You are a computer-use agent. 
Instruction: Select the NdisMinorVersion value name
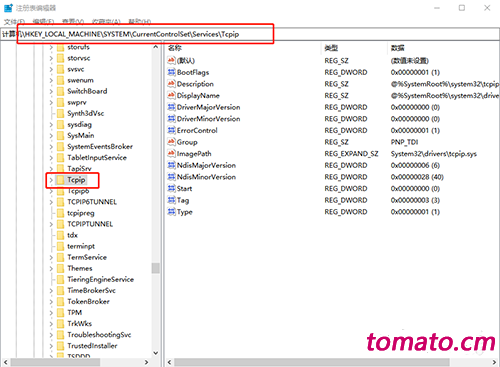(x=206, y=177)
